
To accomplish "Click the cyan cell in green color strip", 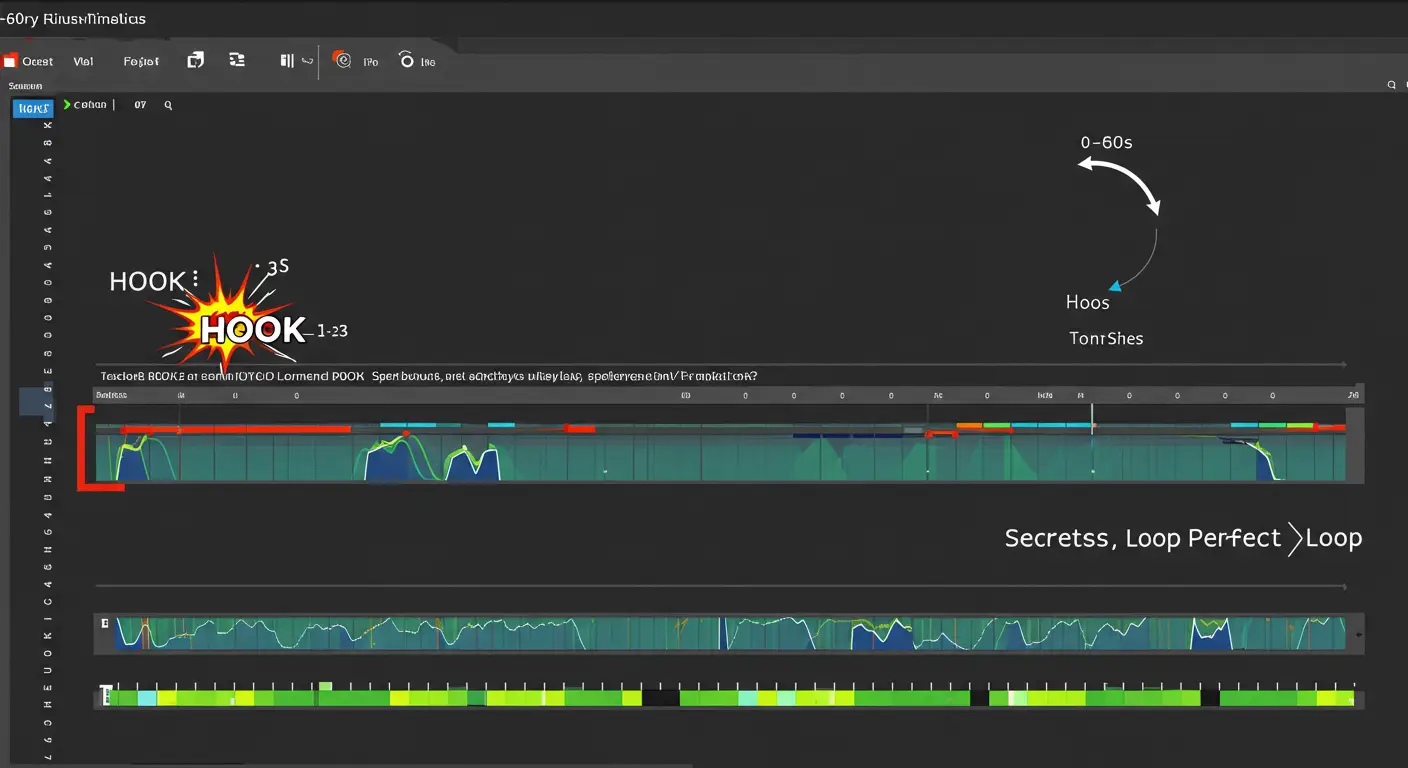I will 147,698.
